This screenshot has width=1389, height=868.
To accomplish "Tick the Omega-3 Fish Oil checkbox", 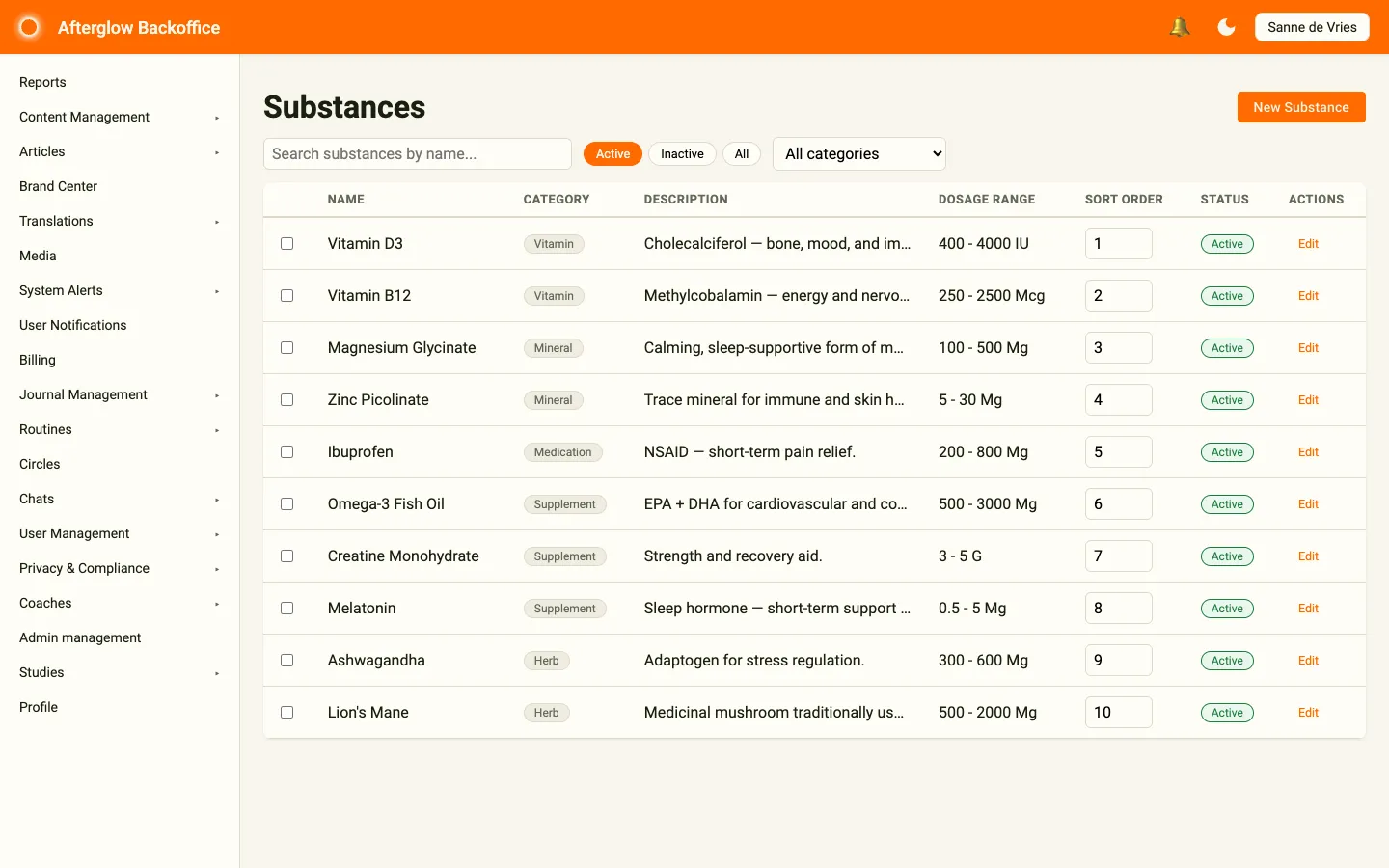I will coord(286,504).
